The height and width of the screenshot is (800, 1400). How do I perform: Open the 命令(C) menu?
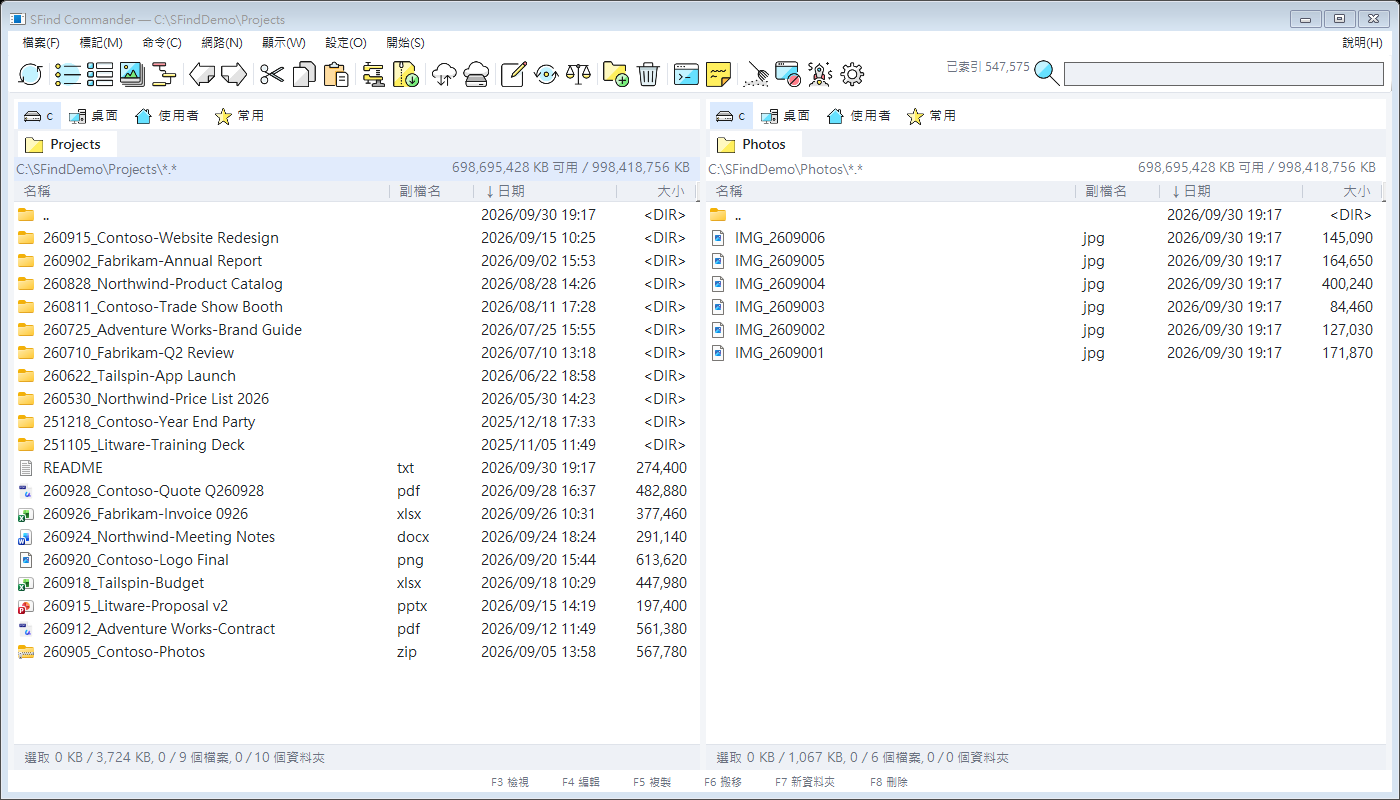(x=162, y=43)
